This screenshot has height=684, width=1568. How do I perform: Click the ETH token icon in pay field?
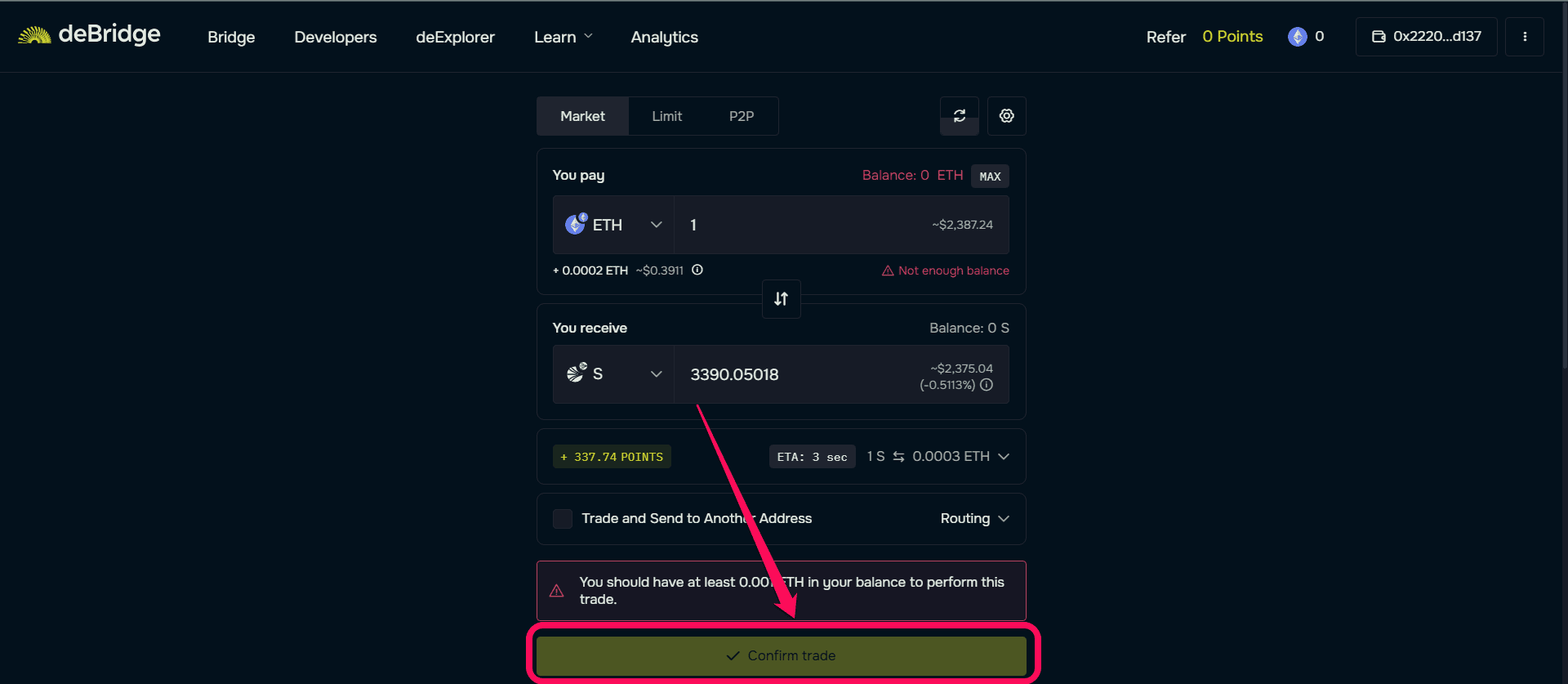576,224
